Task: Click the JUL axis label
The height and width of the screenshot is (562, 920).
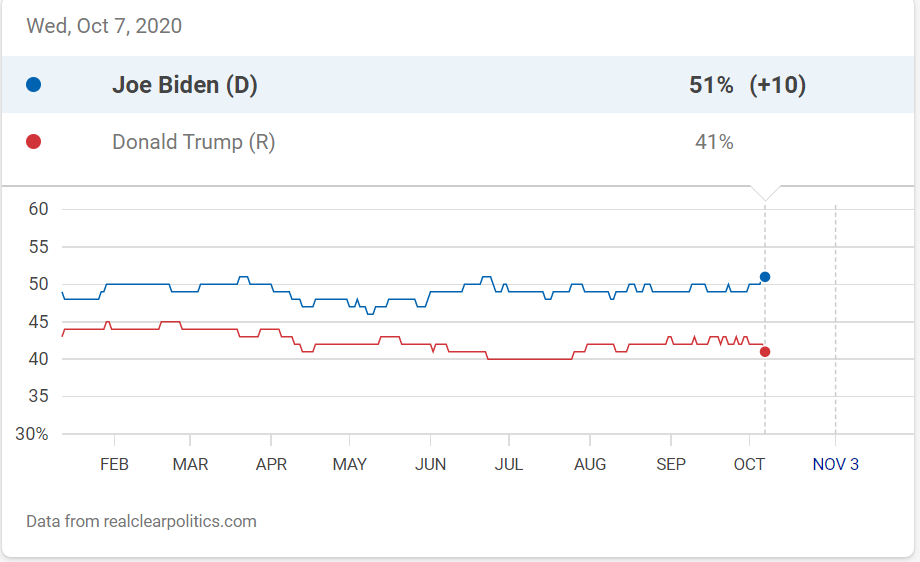Action: pyautogui.click(x=508, y=464)
